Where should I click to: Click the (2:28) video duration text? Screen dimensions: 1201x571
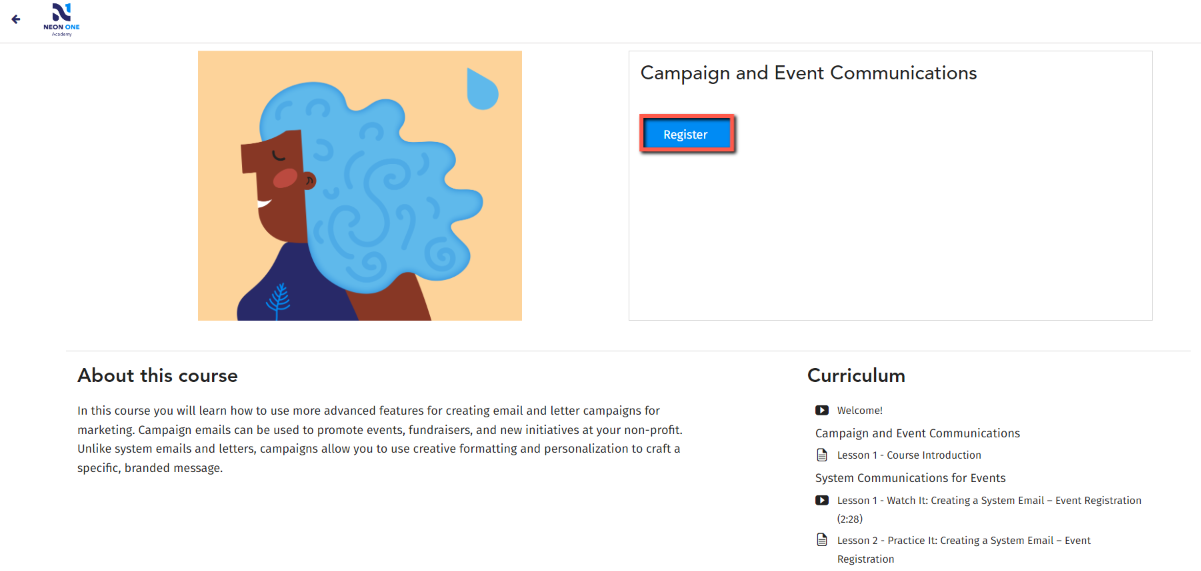[850, 519]
